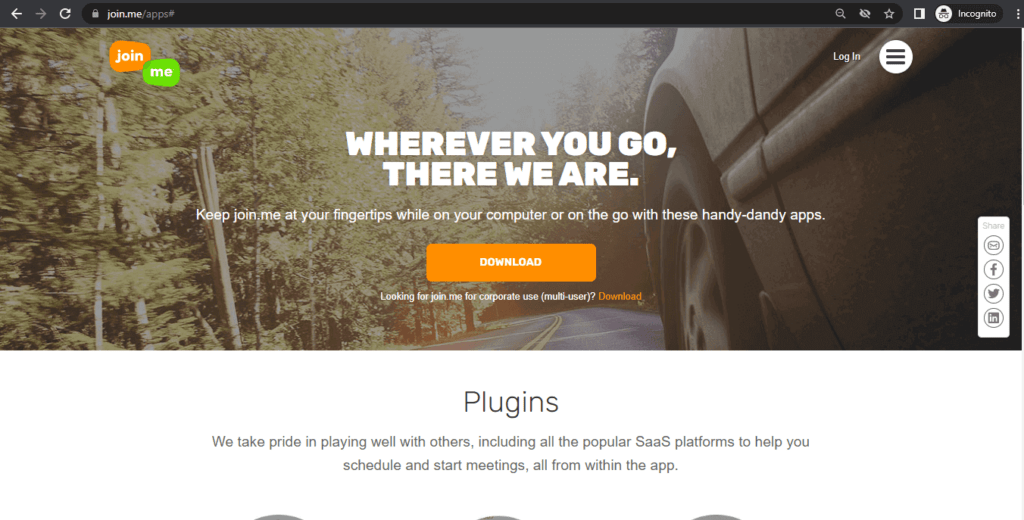Click the third-party cookies blocked eye icon

(865, 14)
